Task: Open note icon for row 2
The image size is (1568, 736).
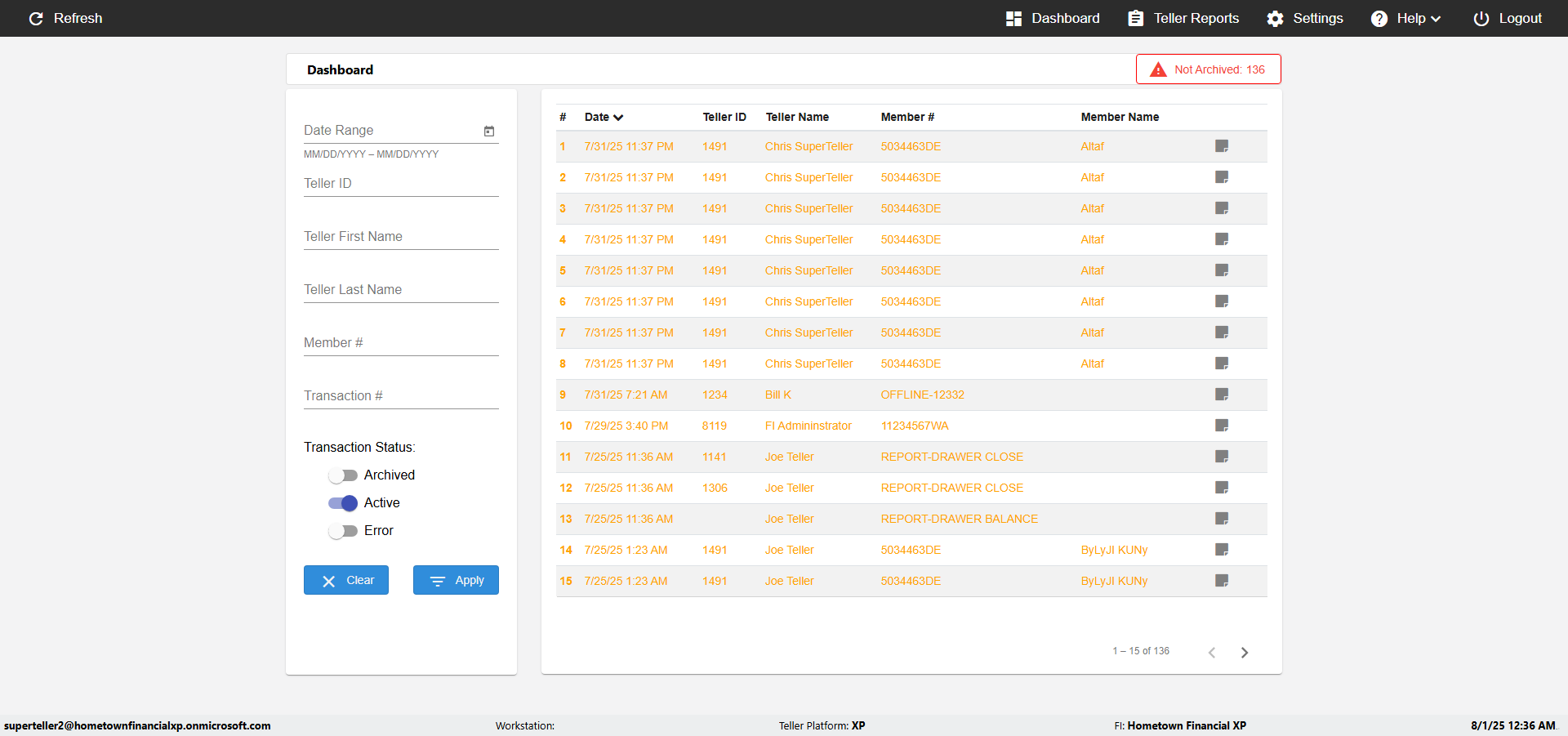Action: 1222,177
